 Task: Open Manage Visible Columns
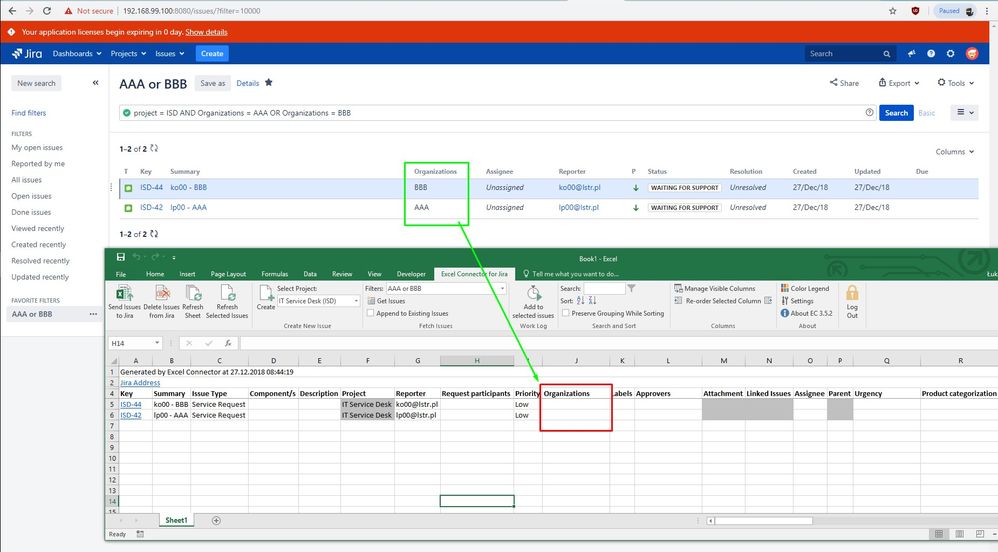pyautogui.click(x=714, y=288)
